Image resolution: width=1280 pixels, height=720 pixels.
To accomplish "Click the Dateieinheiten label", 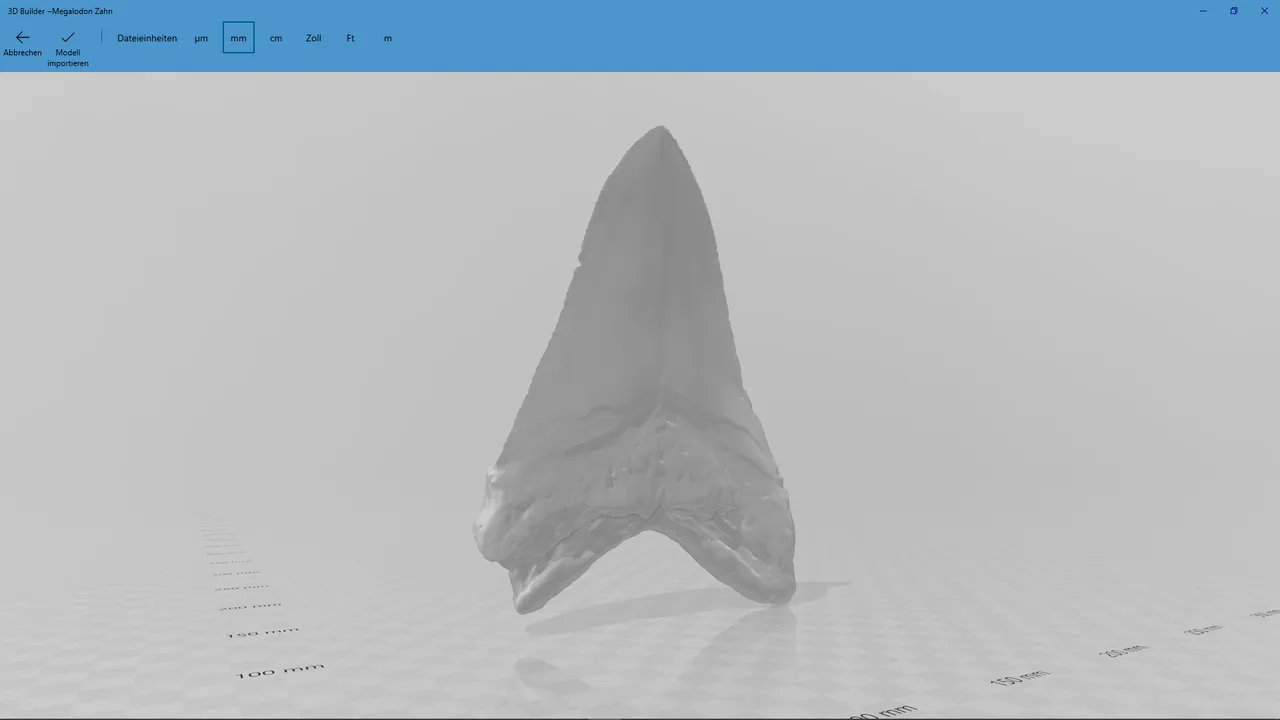I will coord(147,38).
